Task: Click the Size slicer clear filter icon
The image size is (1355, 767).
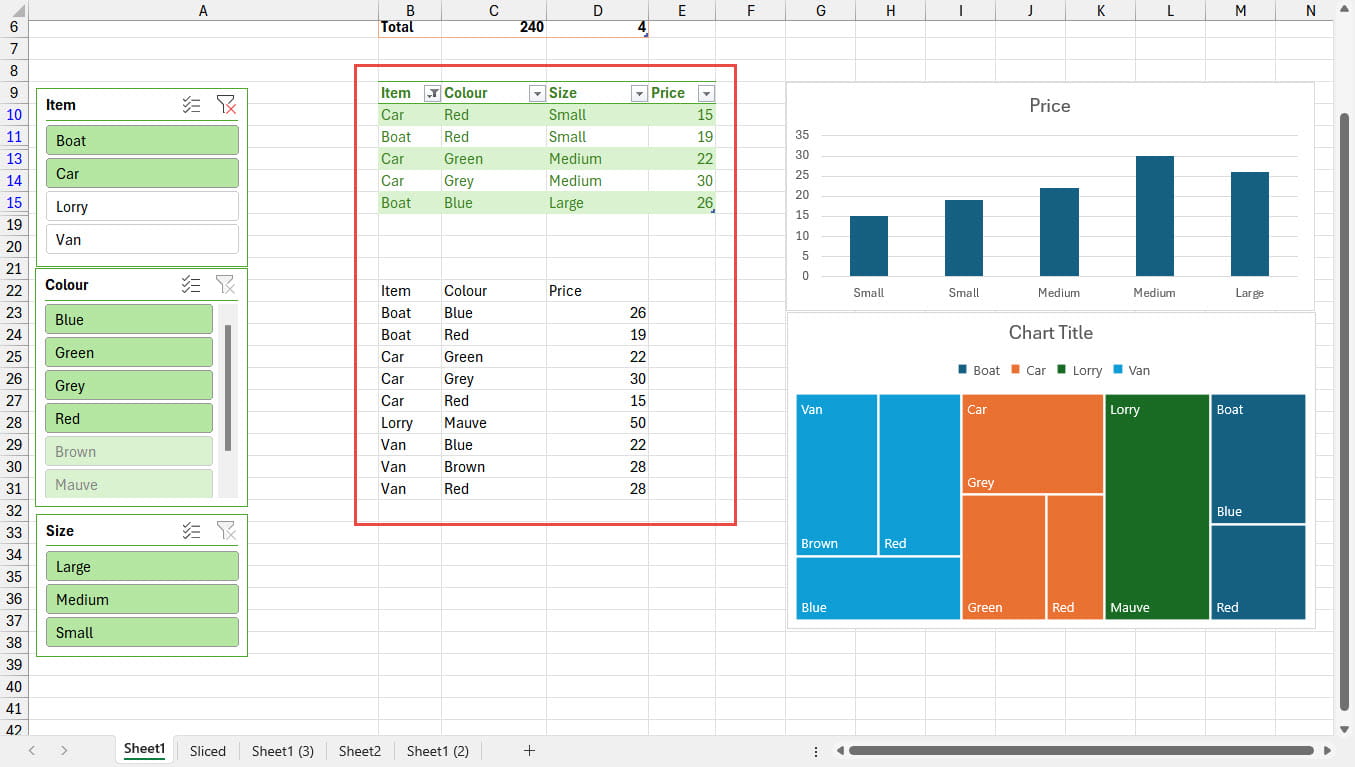Action: click(226, 531)
